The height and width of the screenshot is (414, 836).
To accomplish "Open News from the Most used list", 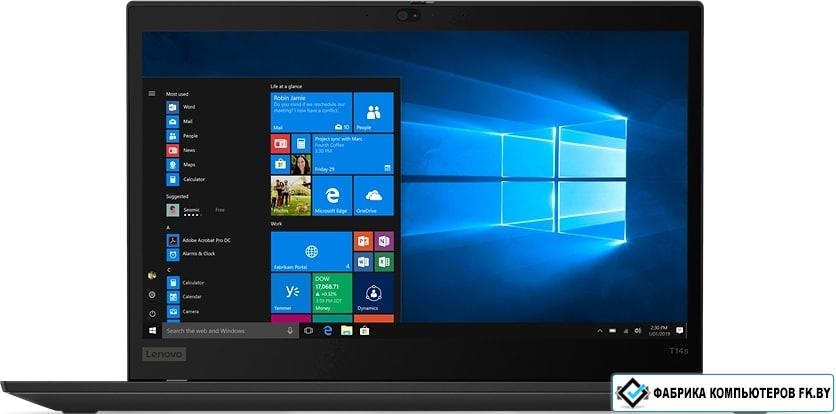I will [x=181, y=150].
